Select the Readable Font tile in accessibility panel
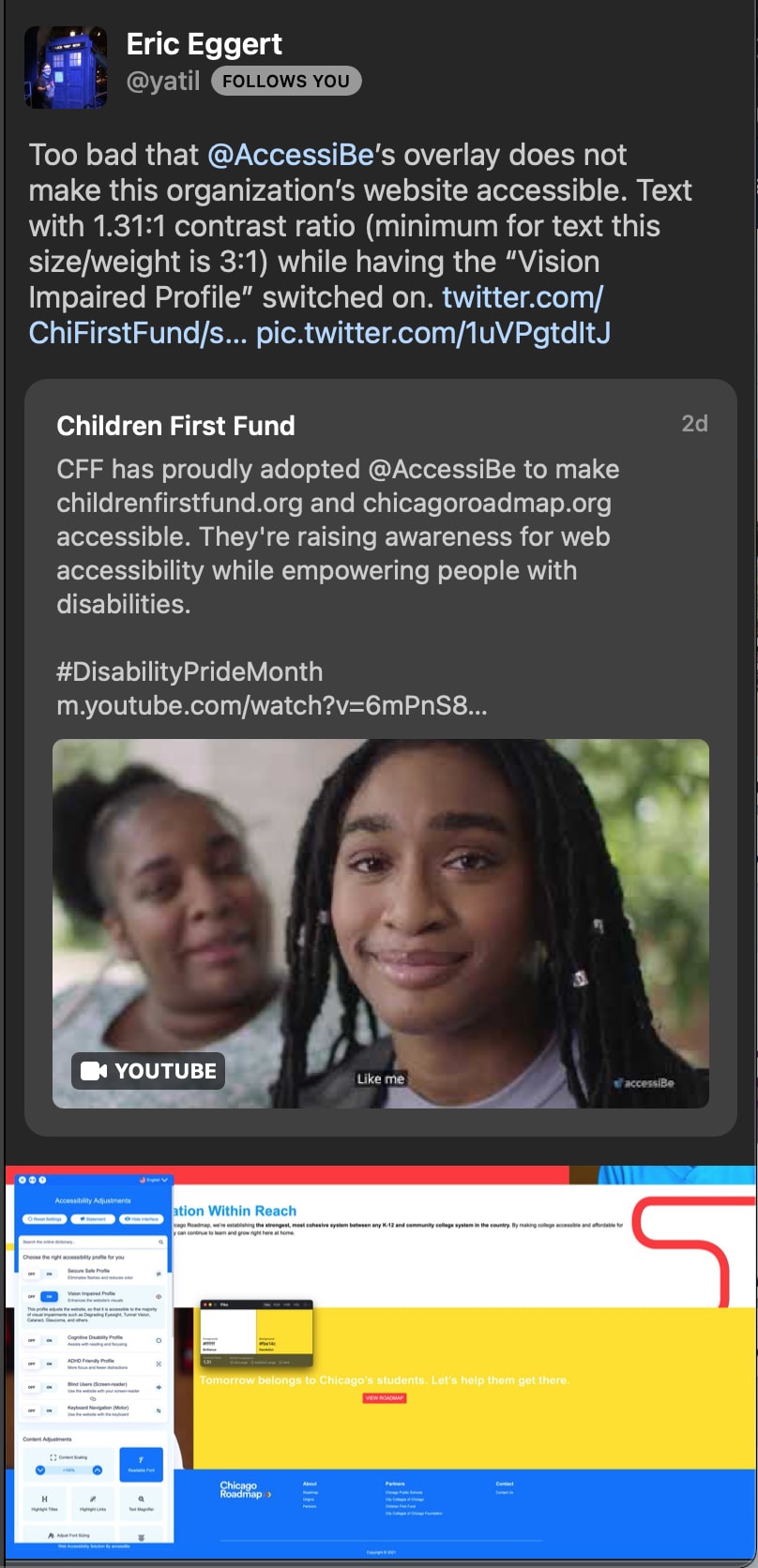 141,1464
